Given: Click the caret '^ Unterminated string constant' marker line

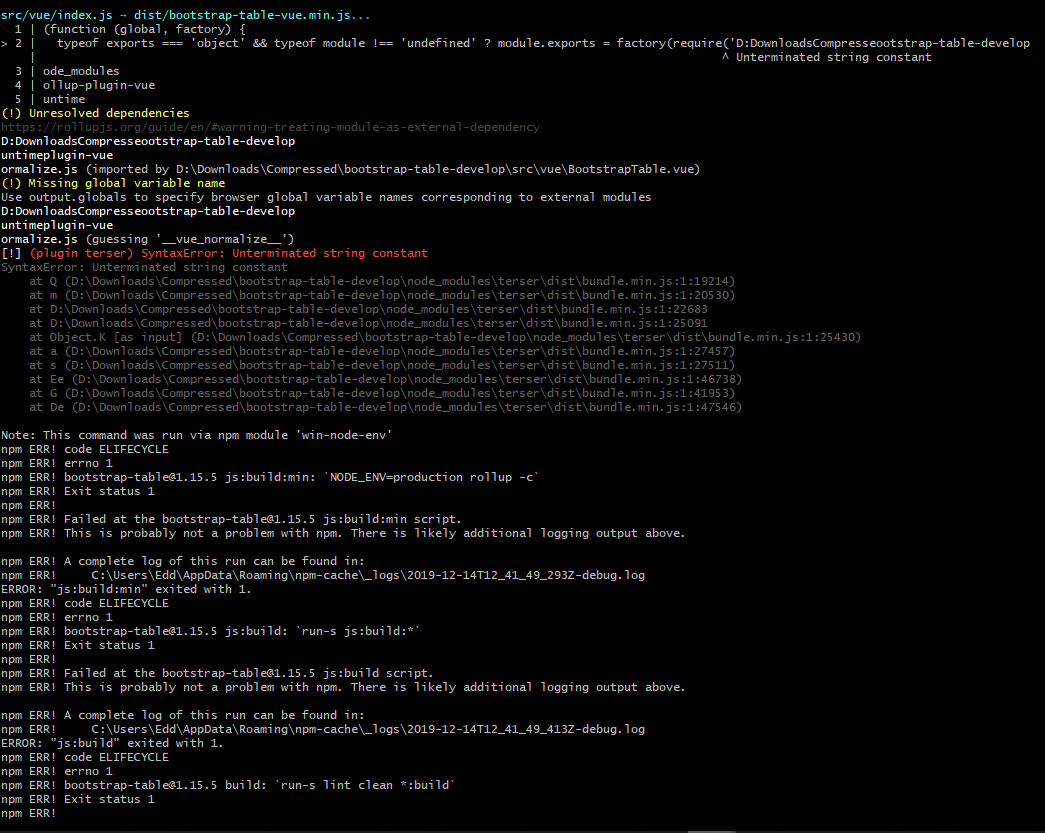Looking at the screenshot, I should point(826,57).
